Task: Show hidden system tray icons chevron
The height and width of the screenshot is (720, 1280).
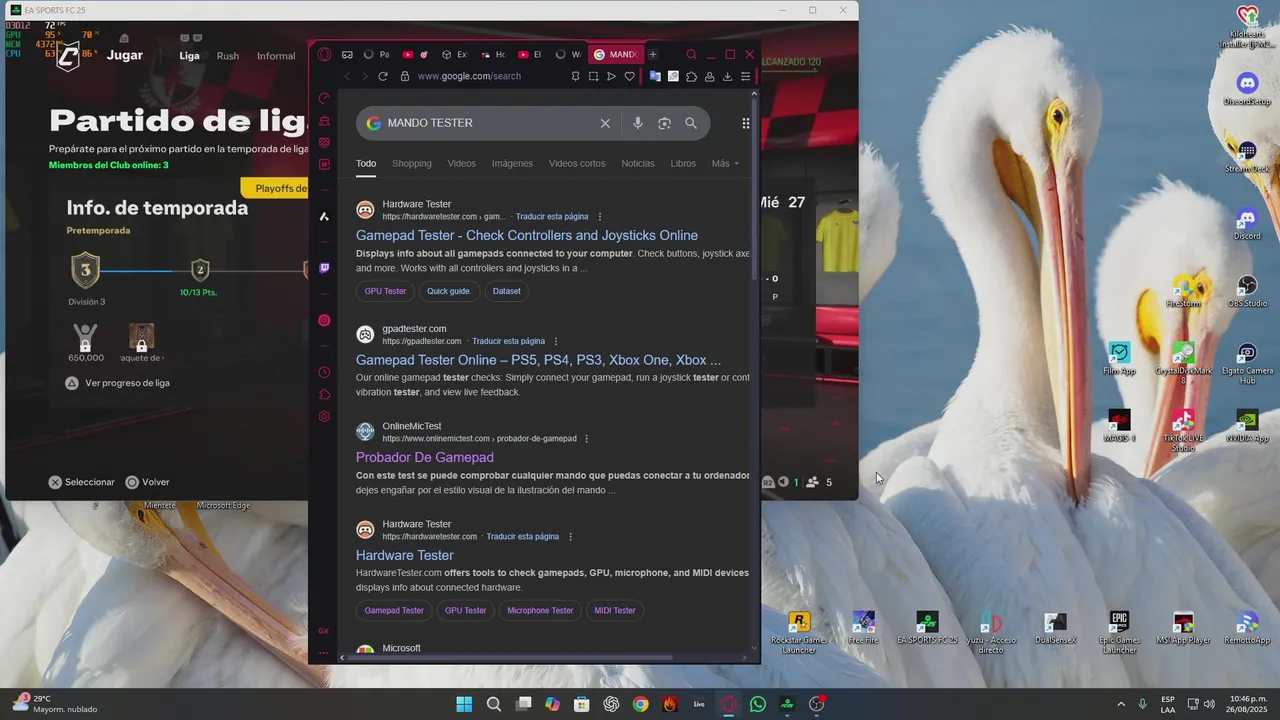Action: coord(1120,704)
